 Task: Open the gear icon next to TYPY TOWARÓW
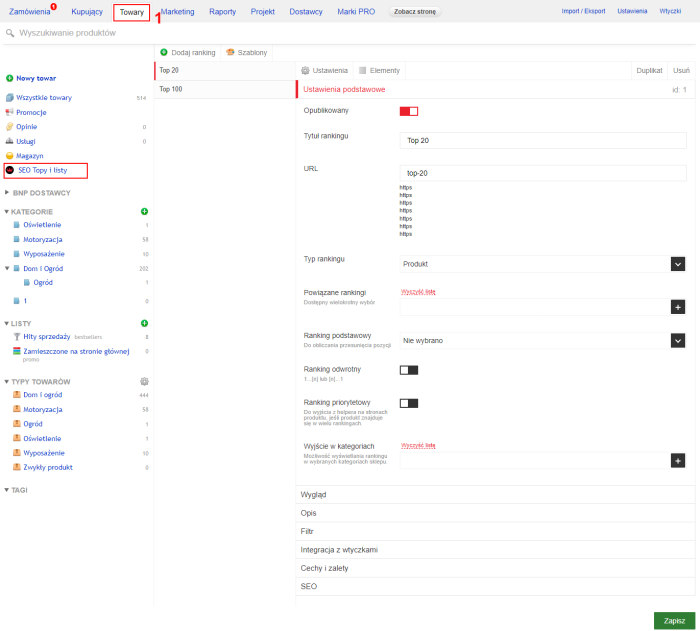[x=144, y=382]
